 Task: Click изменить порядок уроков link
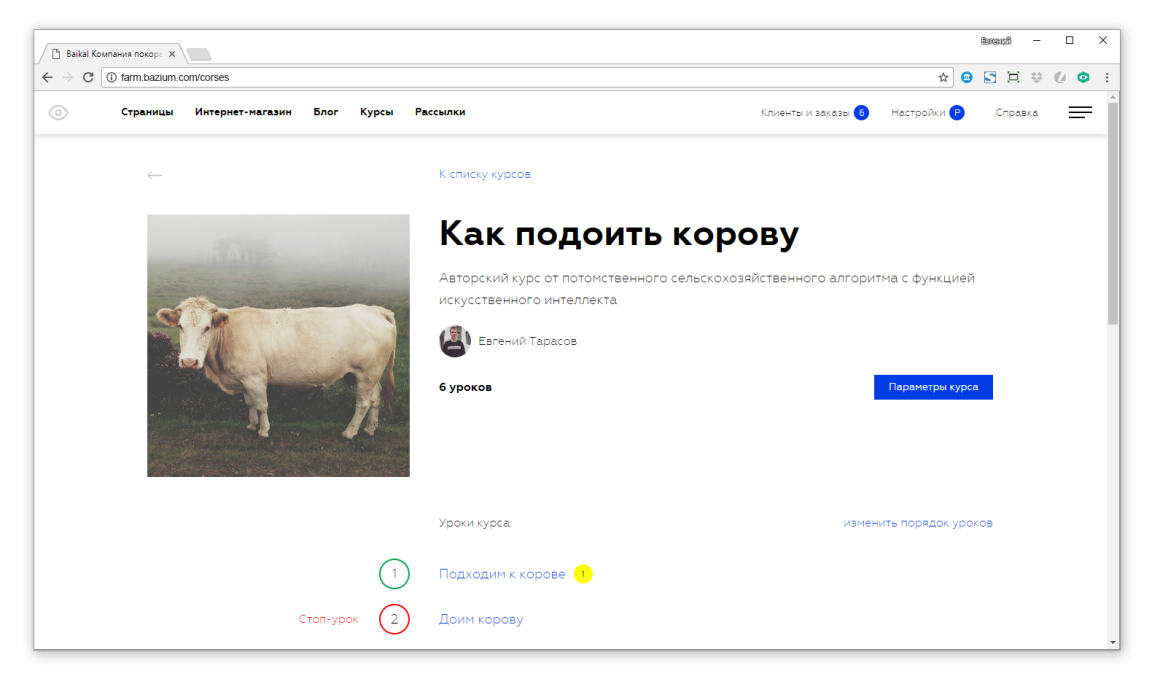tap(918, 523)
